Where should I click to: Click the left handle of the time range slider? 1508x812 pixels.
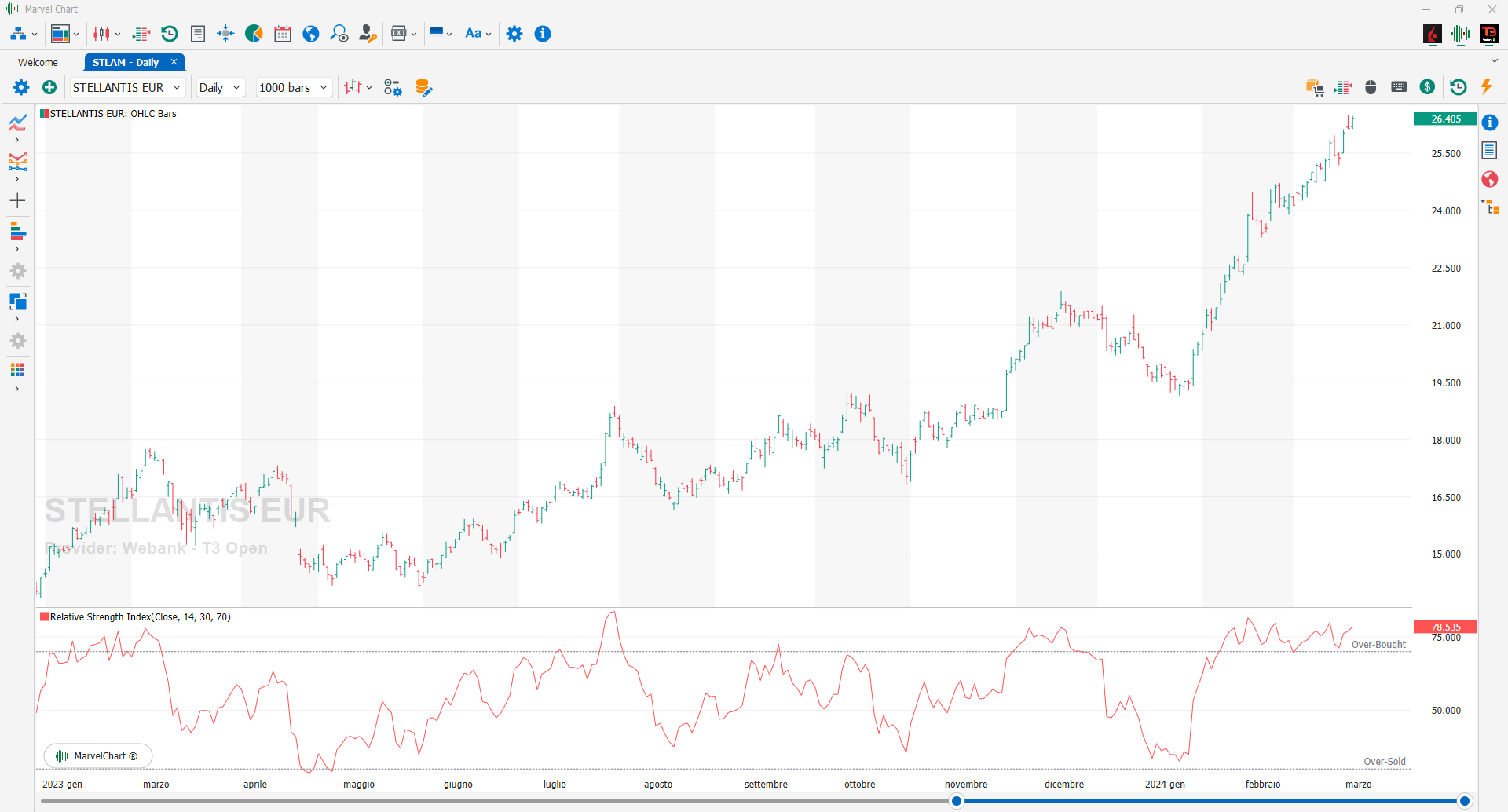pyautogui.click(x=956, y=801)
